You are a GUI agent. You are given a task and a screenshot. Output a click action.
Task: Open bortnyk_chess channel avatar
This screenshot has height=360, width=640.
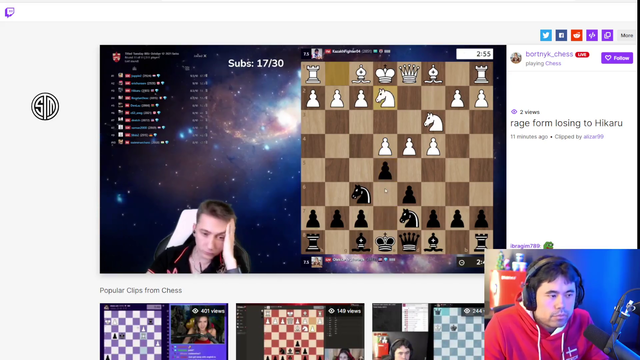tap(516, 58)
